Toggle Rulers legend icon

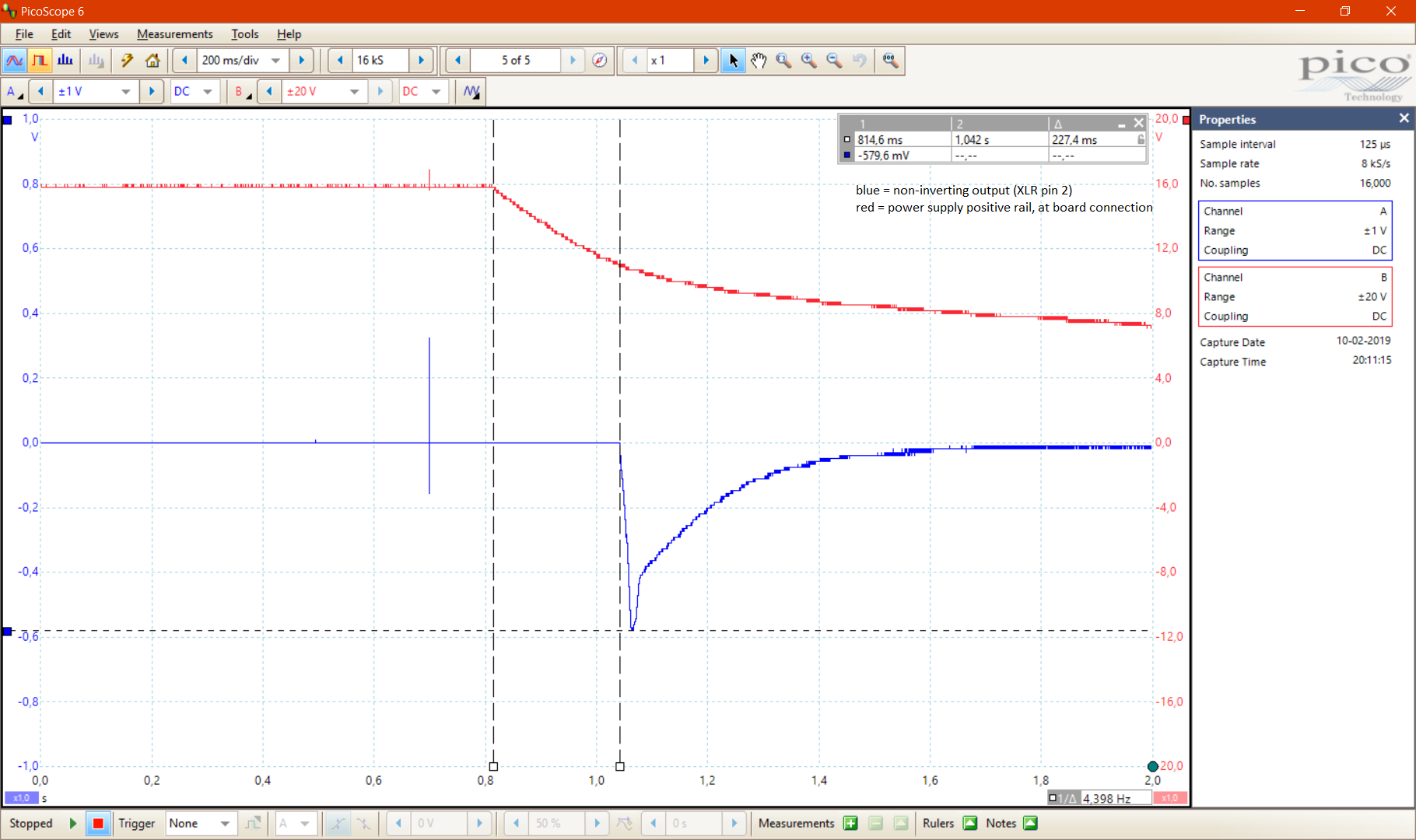tap(970, 823)
